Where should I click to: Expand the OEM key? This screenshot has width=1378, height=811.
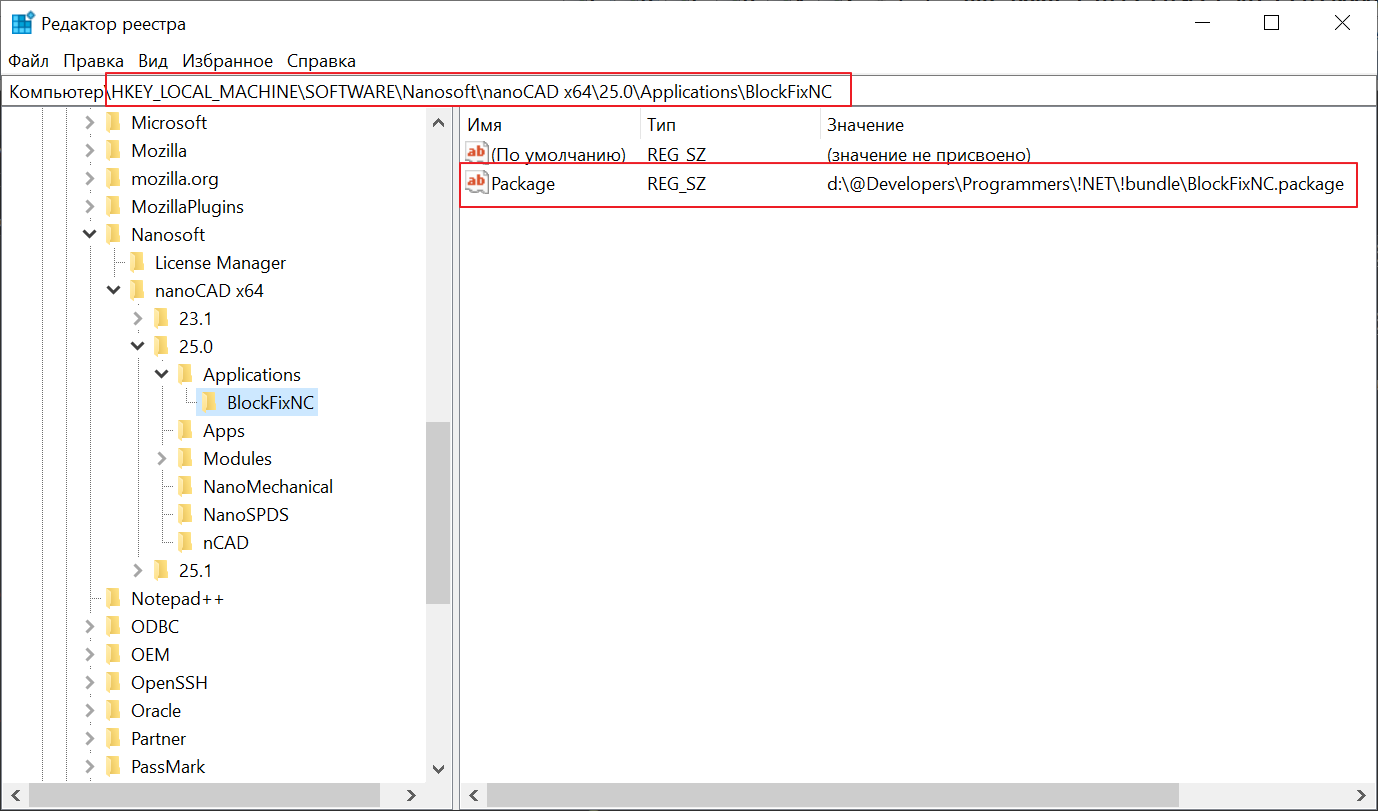point(89,655)
